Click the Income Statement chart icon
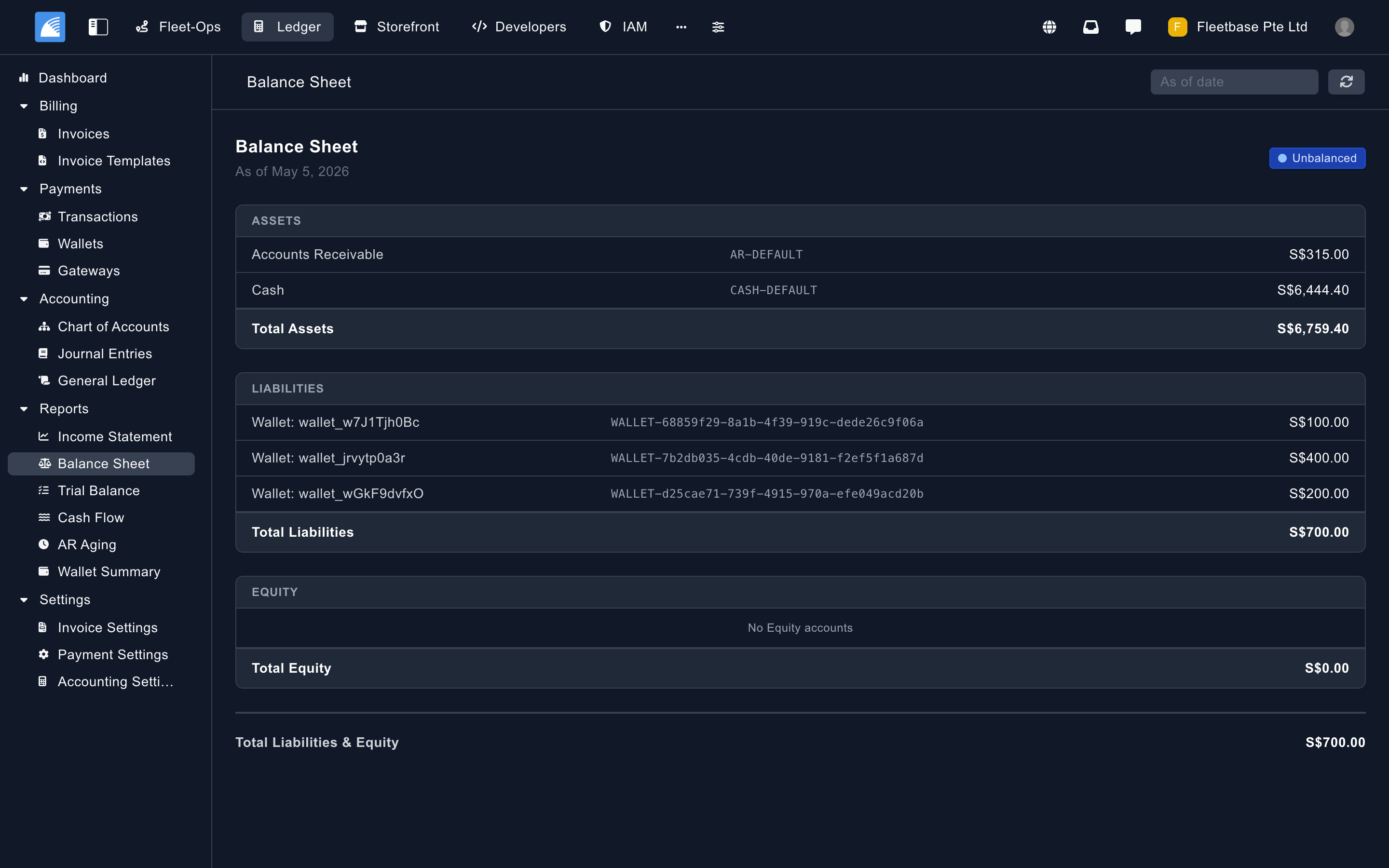The height and width of the screenshot is (868, 1389). tap(43, 436)
